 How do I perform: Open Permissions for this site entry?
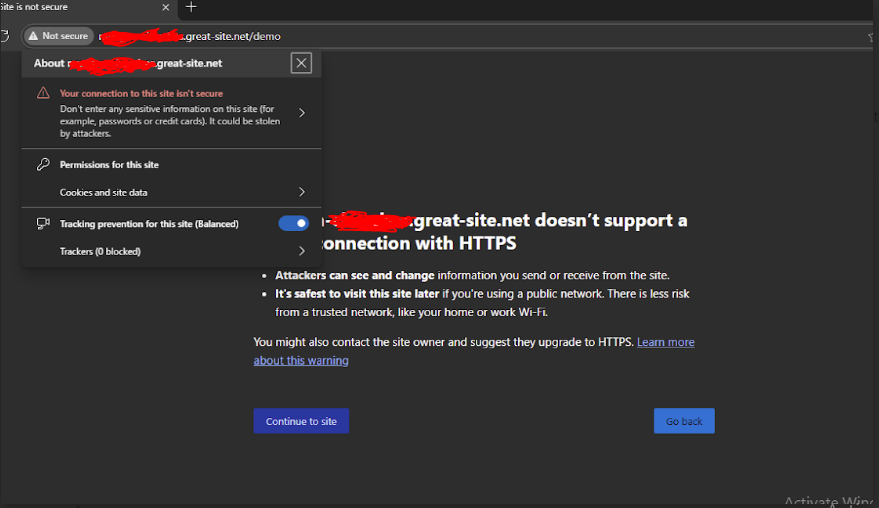pyautogui.click(x=109, y=165)
